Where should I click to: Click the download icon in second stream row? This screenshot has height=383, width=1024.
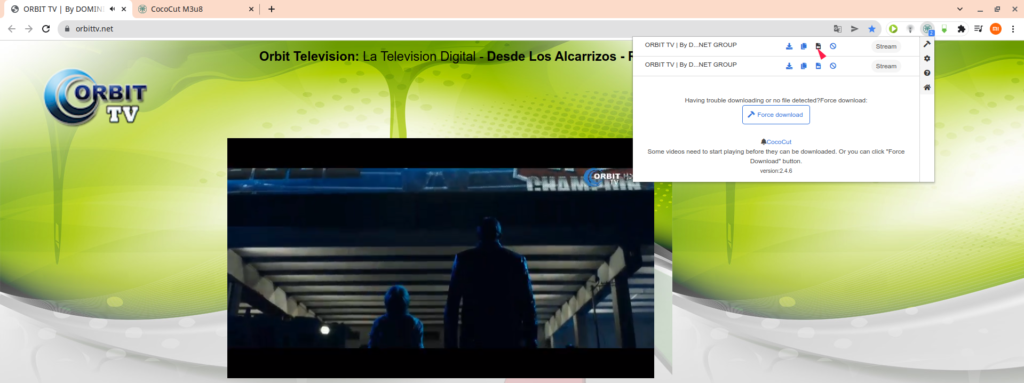tap(789, 66)
